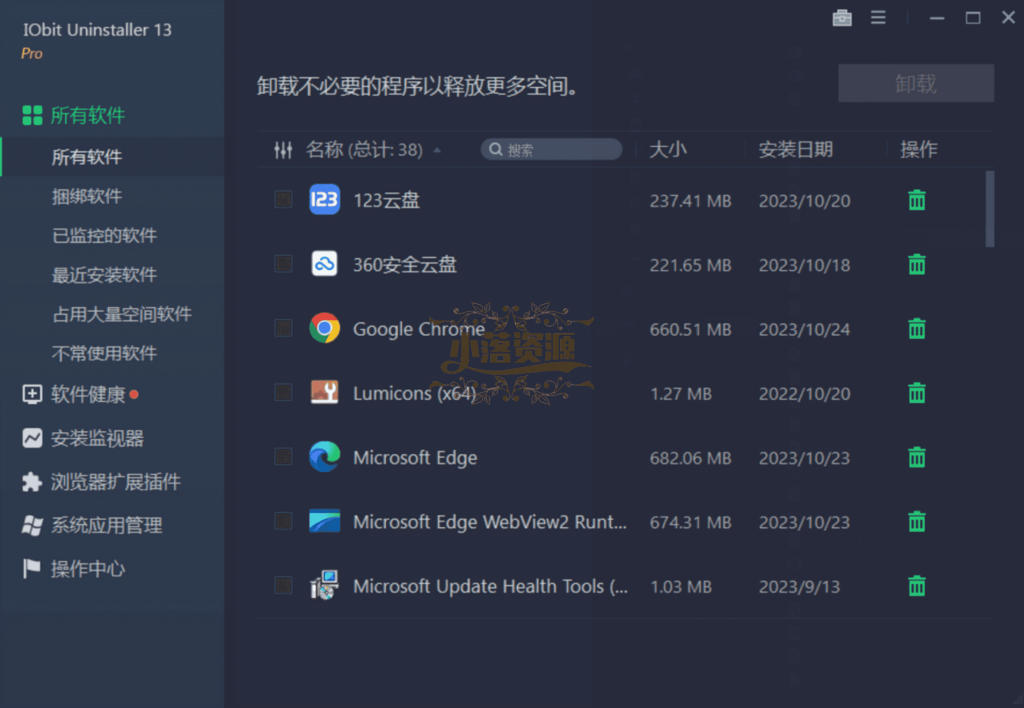Viewport: 1024px width, 708px height.
Task: Click the Google Chrome logo icon
Action: [324, 328]
